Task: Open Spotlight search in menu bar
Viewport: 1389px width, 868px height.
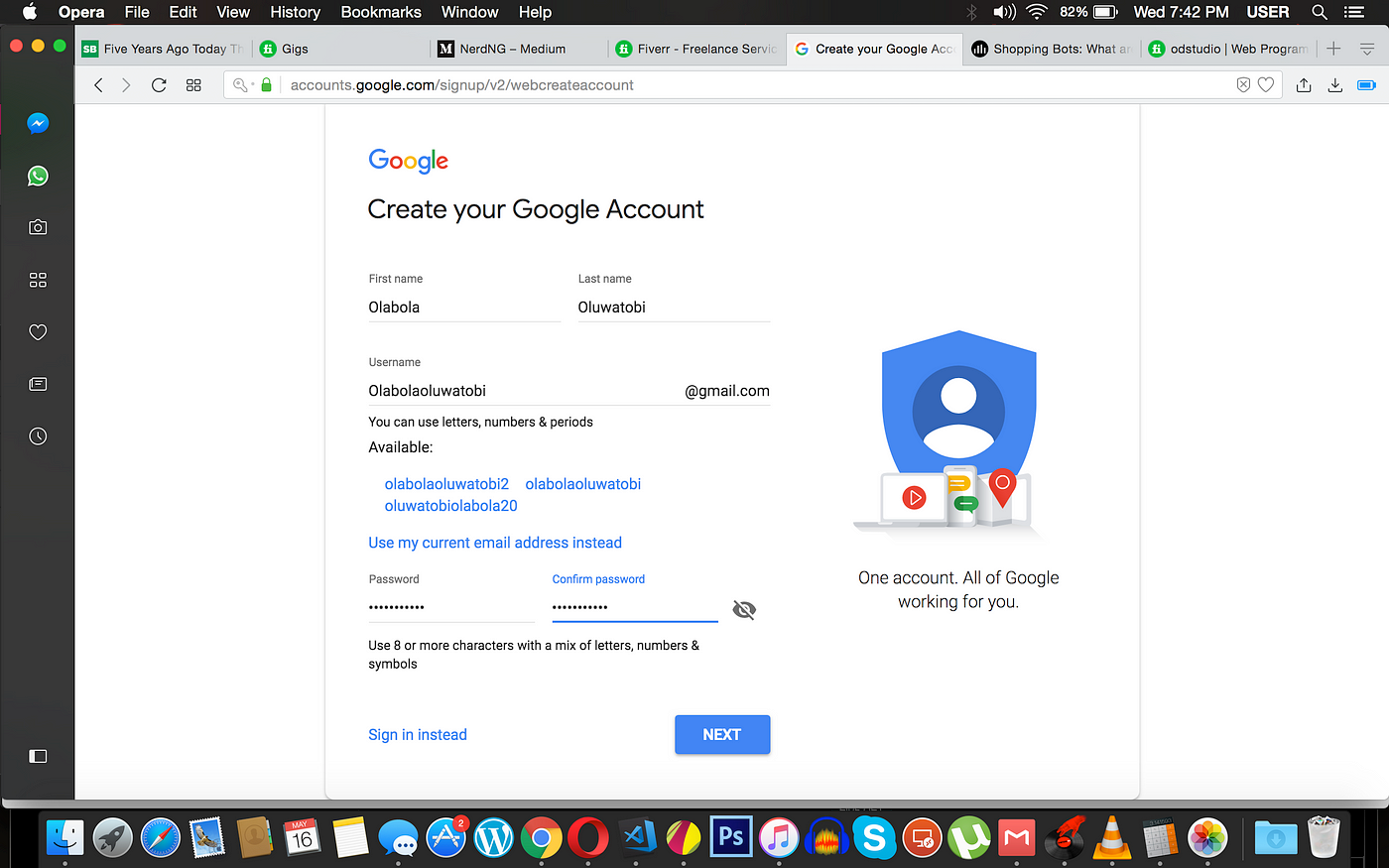Action: coord(1320,12)
